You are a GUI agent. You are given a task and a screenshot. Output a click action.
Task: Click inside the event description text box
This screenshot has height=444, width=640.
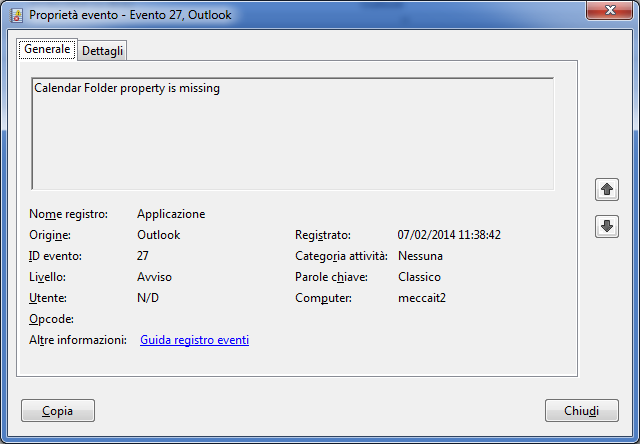293,133
